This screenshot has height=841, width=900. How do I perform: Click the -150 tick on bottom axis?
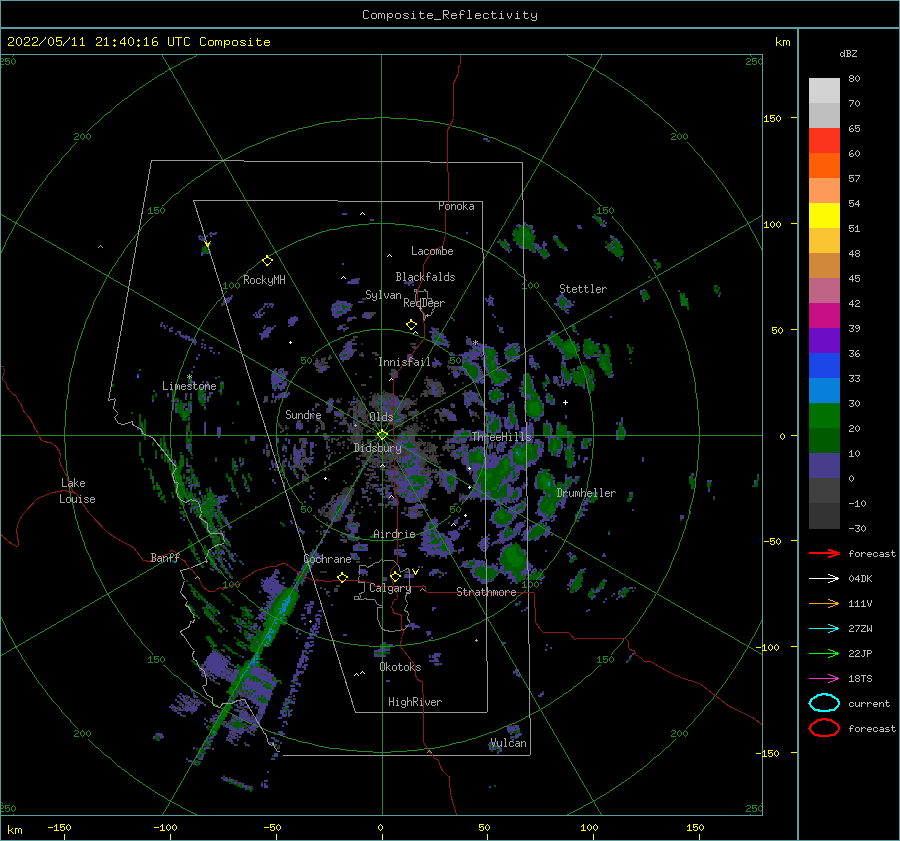click(59, 828)
